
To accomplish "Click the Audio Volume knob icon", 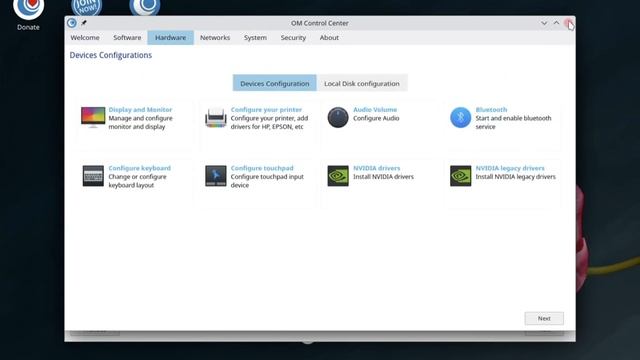I will click(338, 118).
